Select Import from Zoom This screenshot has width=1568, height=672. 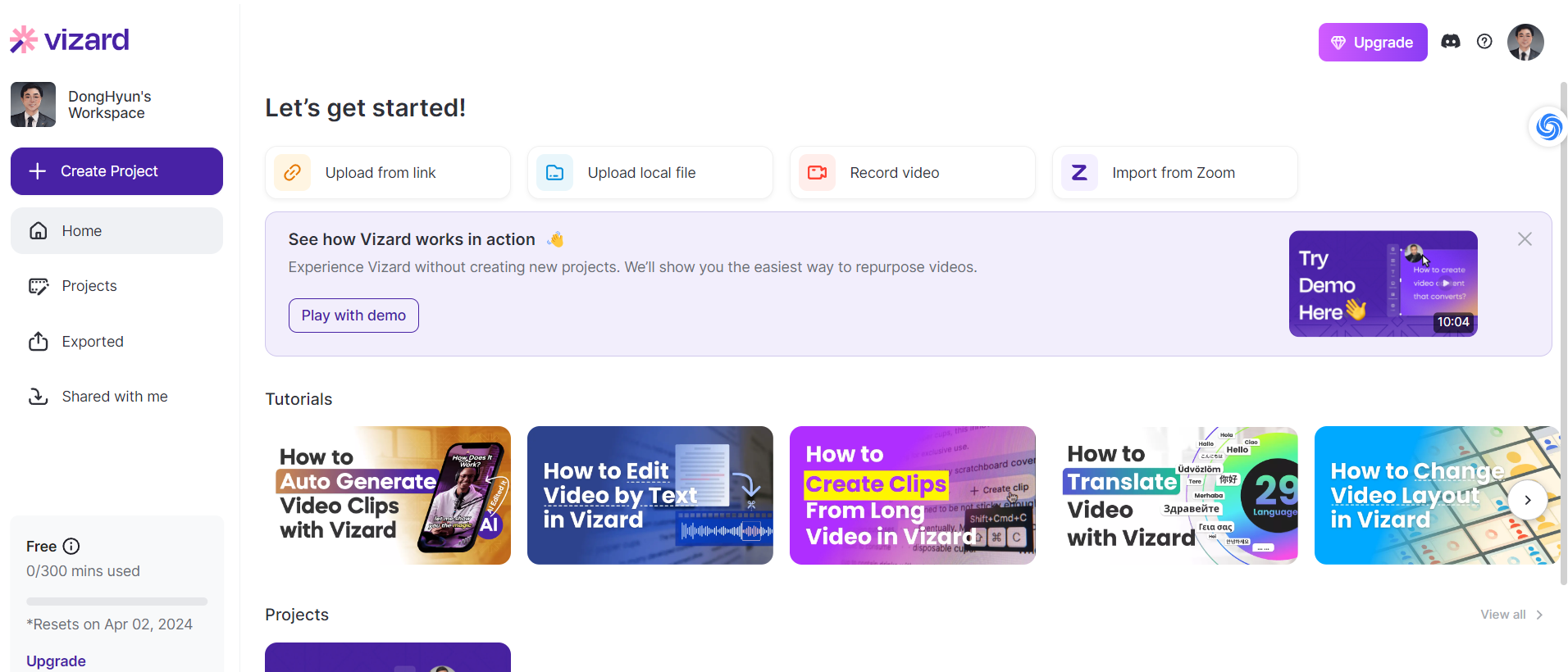pyautogui.click(x=1175, y=173)
